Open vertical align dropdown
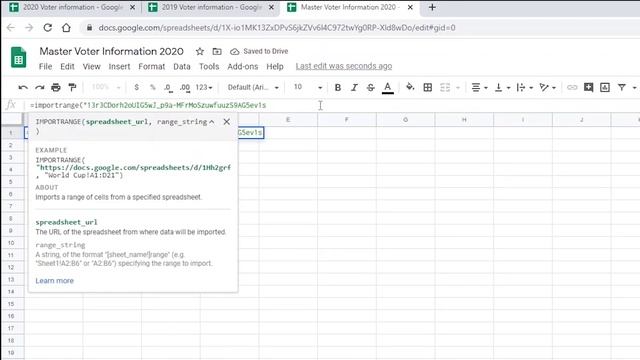Screen dimensions: 640x360 tap(502, 87)
